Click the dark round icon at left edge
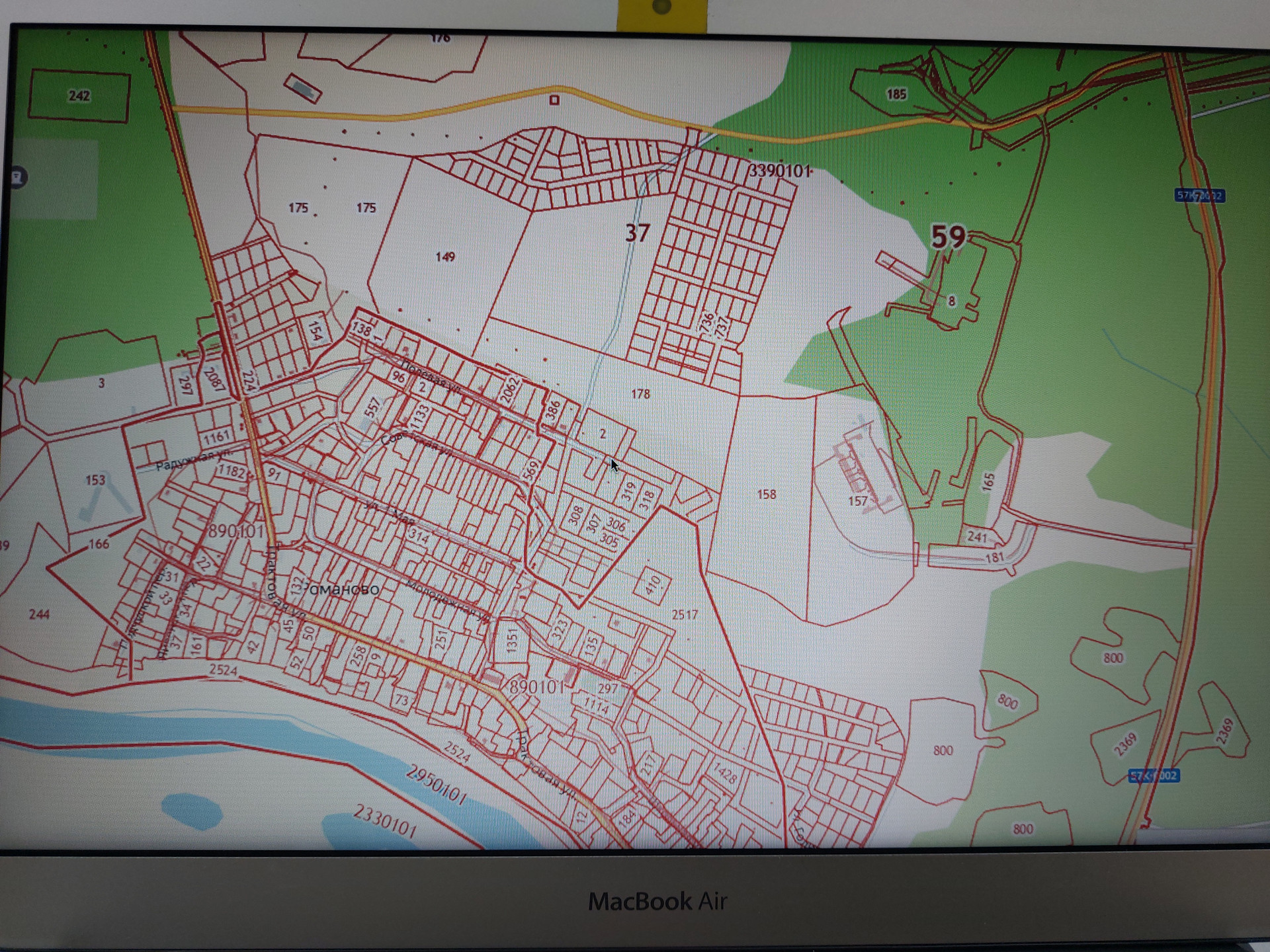Viewport: 1270px width, 952px height. 17,177
